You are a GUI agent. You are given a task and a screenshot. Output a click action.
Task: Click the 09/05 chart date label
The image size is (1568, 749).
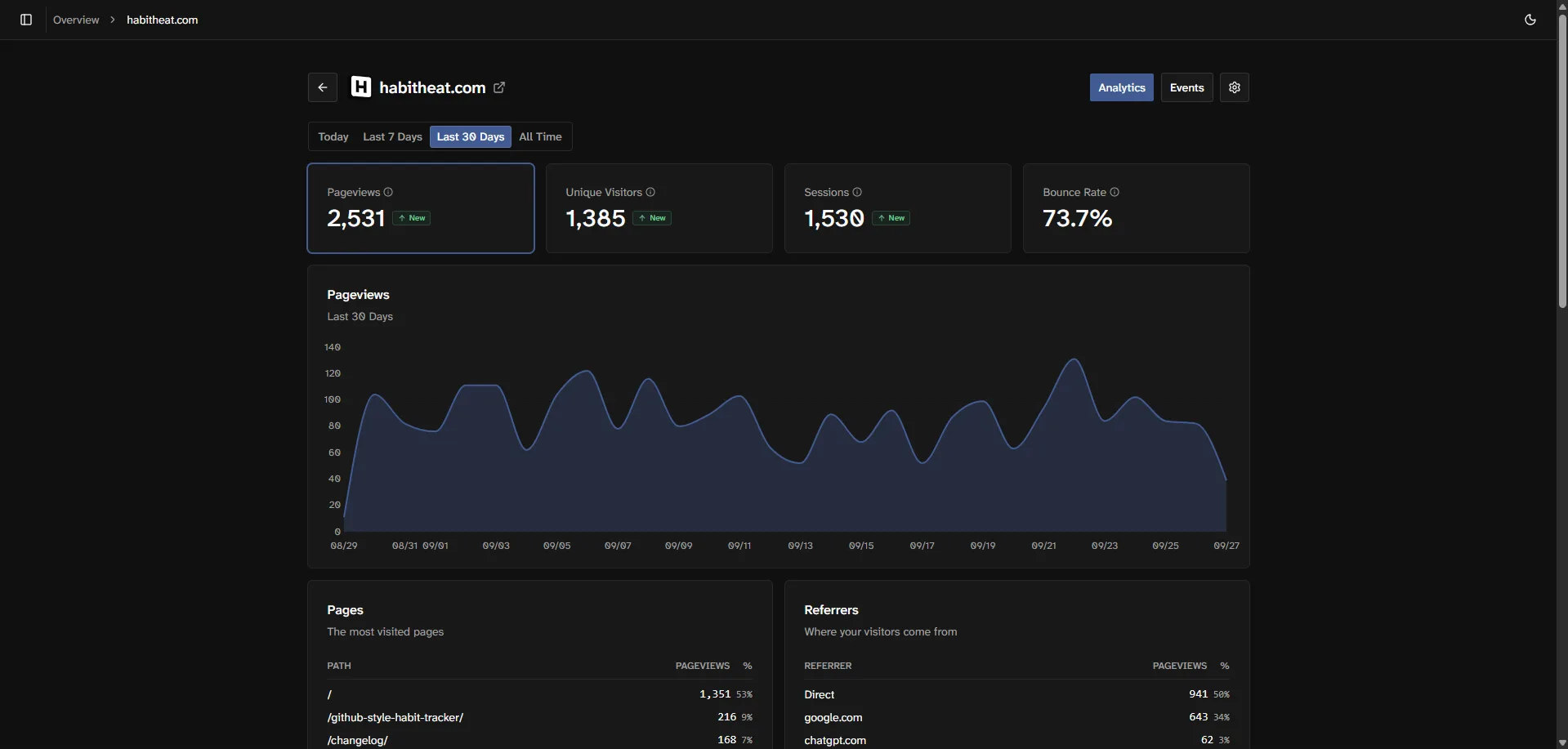(557, 546)
